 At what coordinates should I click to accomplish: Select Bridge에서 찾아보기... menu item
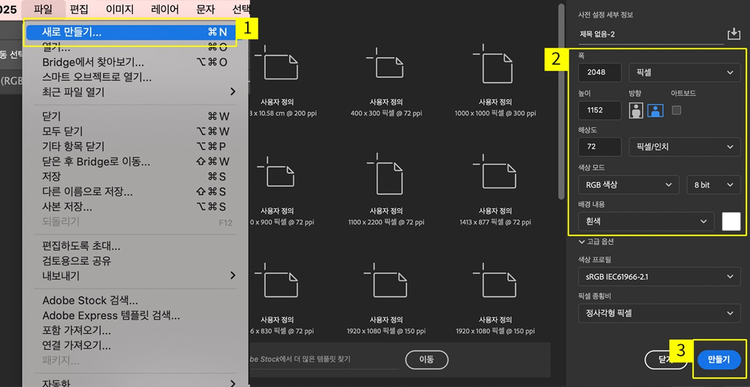(135, 62)
